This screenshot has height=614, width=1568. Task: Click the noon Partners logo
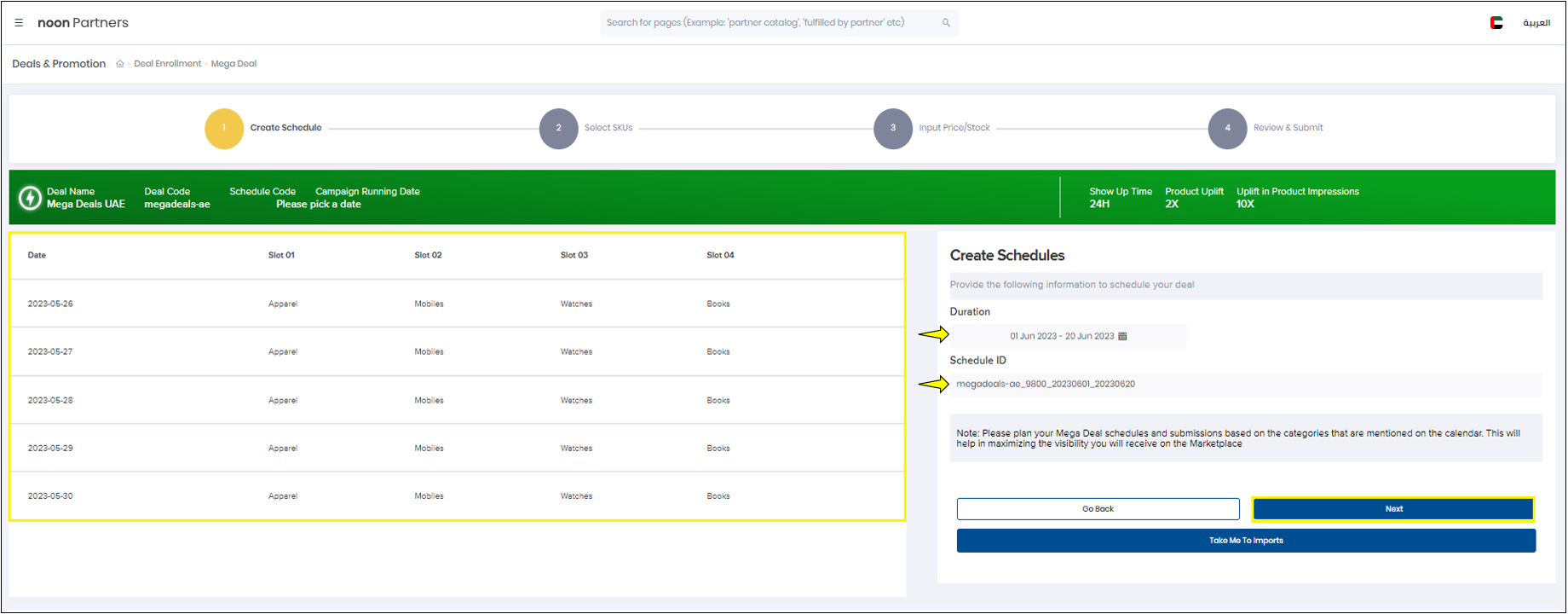[83, 23]
